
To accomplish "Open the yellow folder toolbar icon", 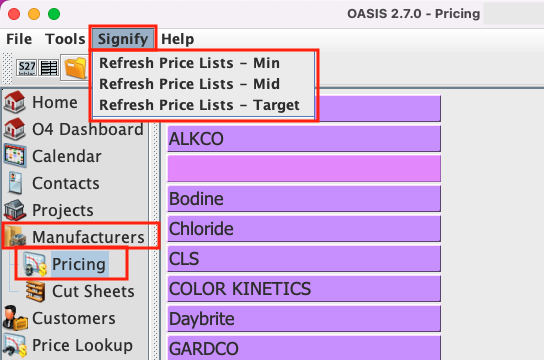I will [x=75, y=68].
